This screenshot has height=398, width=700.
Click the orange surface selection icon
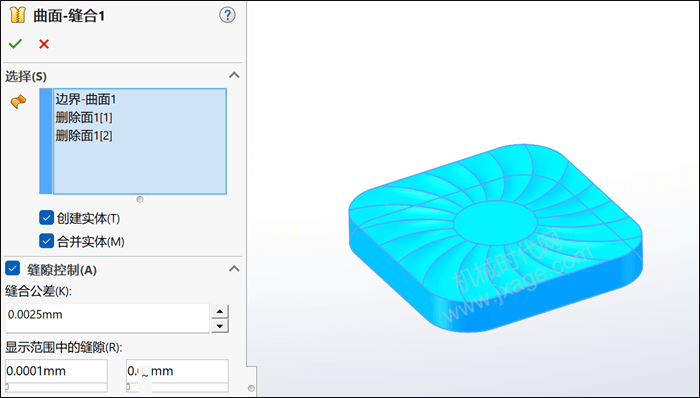(x=18, y=101)
